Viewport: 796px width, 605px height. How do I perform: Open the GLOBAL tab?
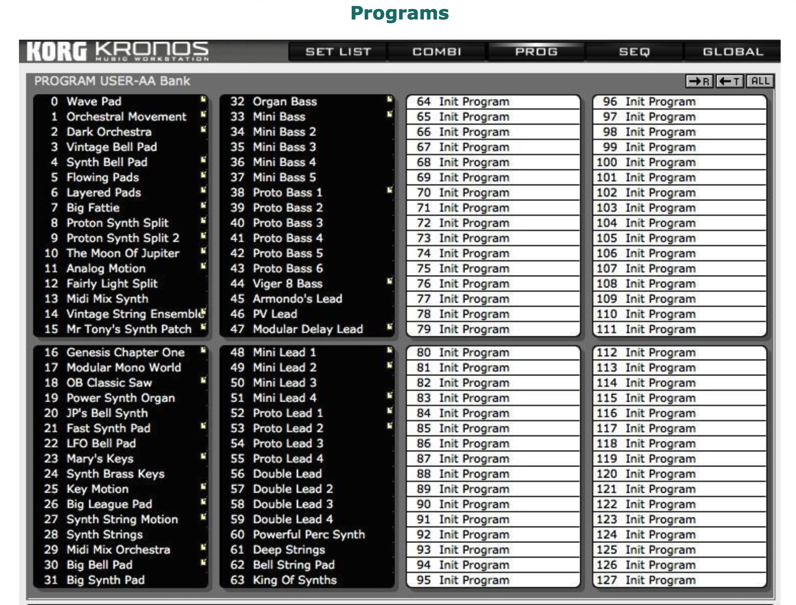click(733, 52)
